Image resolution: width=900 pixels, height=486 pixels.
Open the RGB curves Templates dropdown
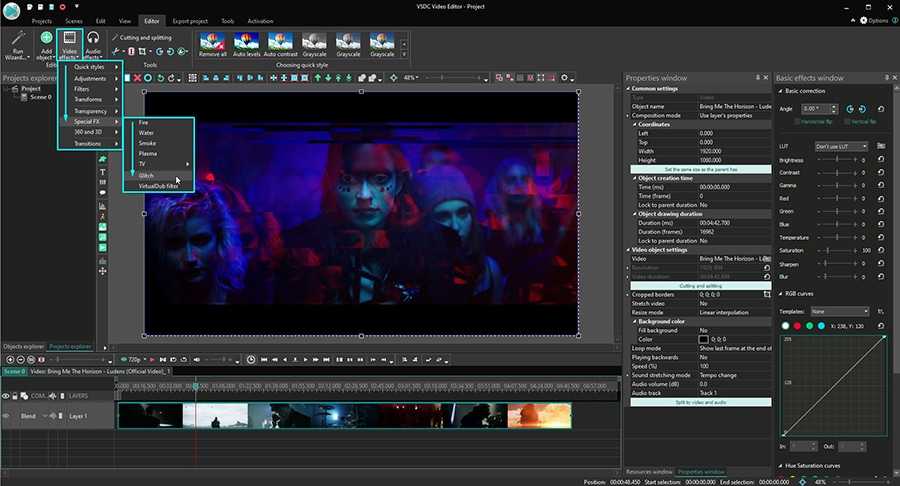click(840, 311)
